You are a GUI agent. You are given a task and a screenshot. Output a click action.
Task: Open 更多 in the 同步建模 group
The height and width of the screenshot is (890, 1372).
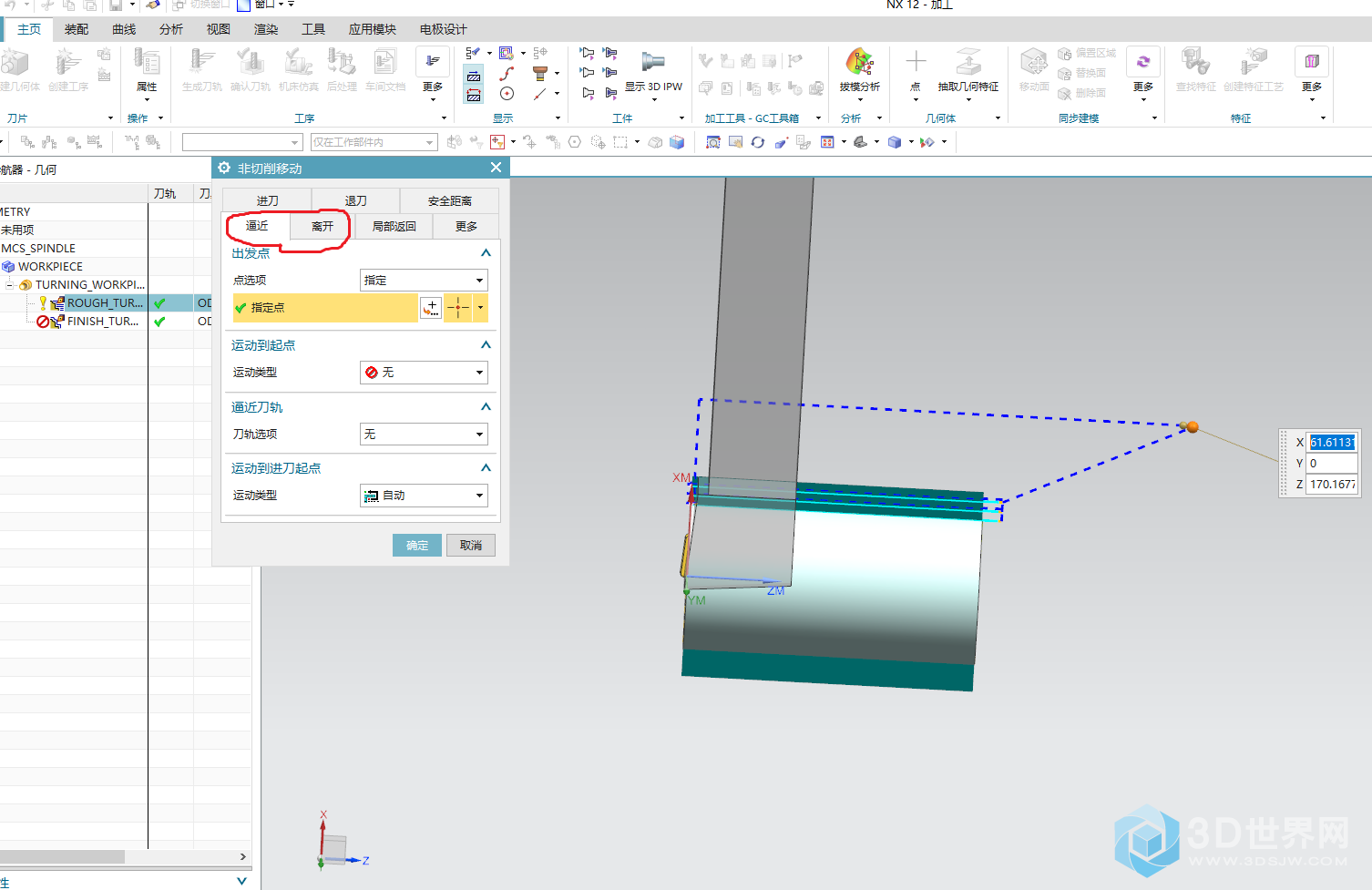[1143, 73]
